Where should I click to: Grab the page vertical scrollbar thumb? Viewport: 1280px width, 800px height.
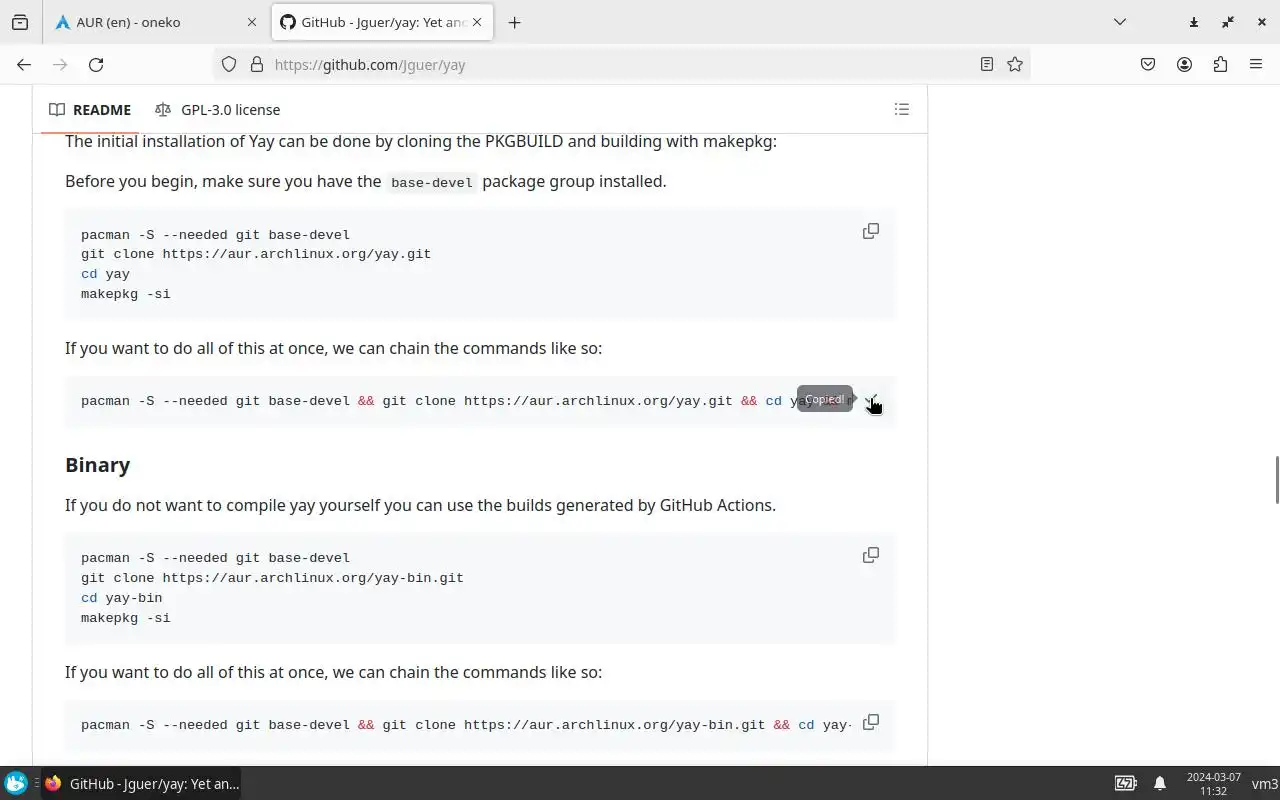(1276, 480)
